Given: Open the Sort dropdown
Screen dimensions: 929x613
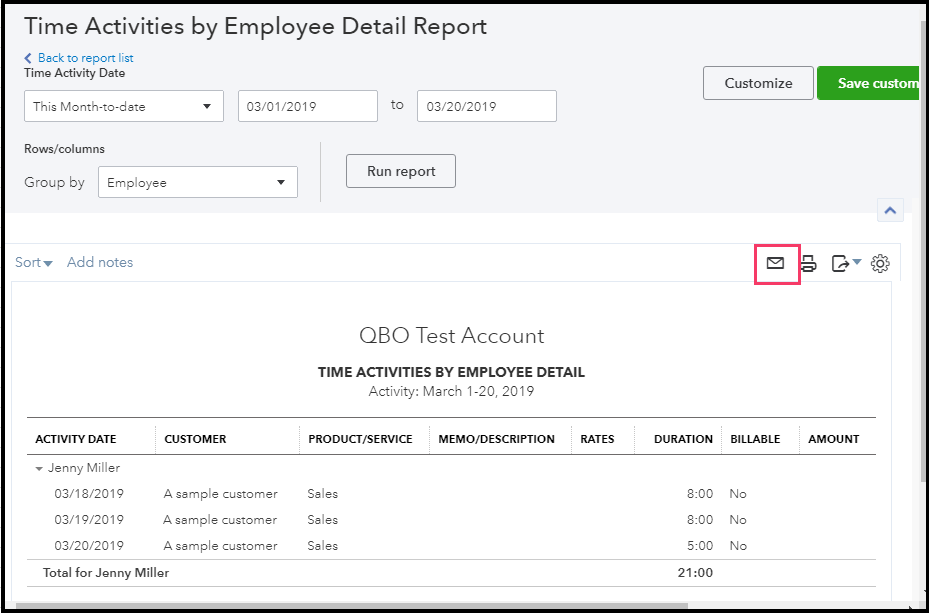Looking at the screenshot, I should pos(34,263).
